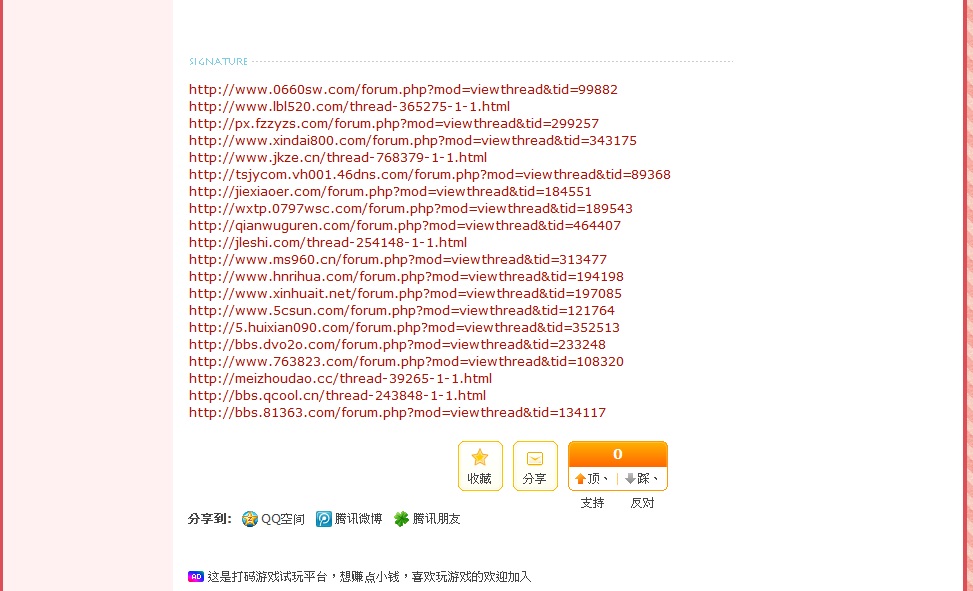Follow the tsjycom.vh001.46dns.com link
The height and width of the screenshot is (591, 973).
pos(429,175)
